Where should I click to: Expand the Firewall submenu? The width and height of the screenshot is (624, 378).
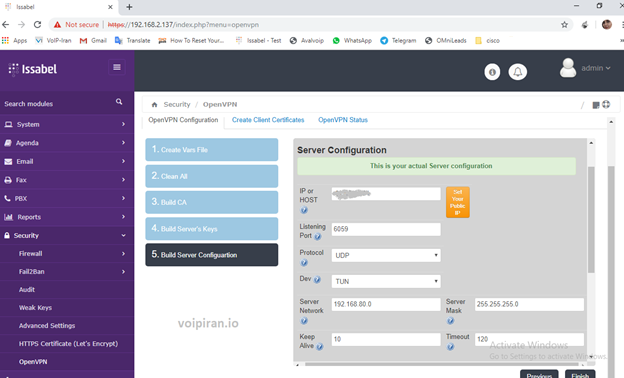(x=67, y=253)
